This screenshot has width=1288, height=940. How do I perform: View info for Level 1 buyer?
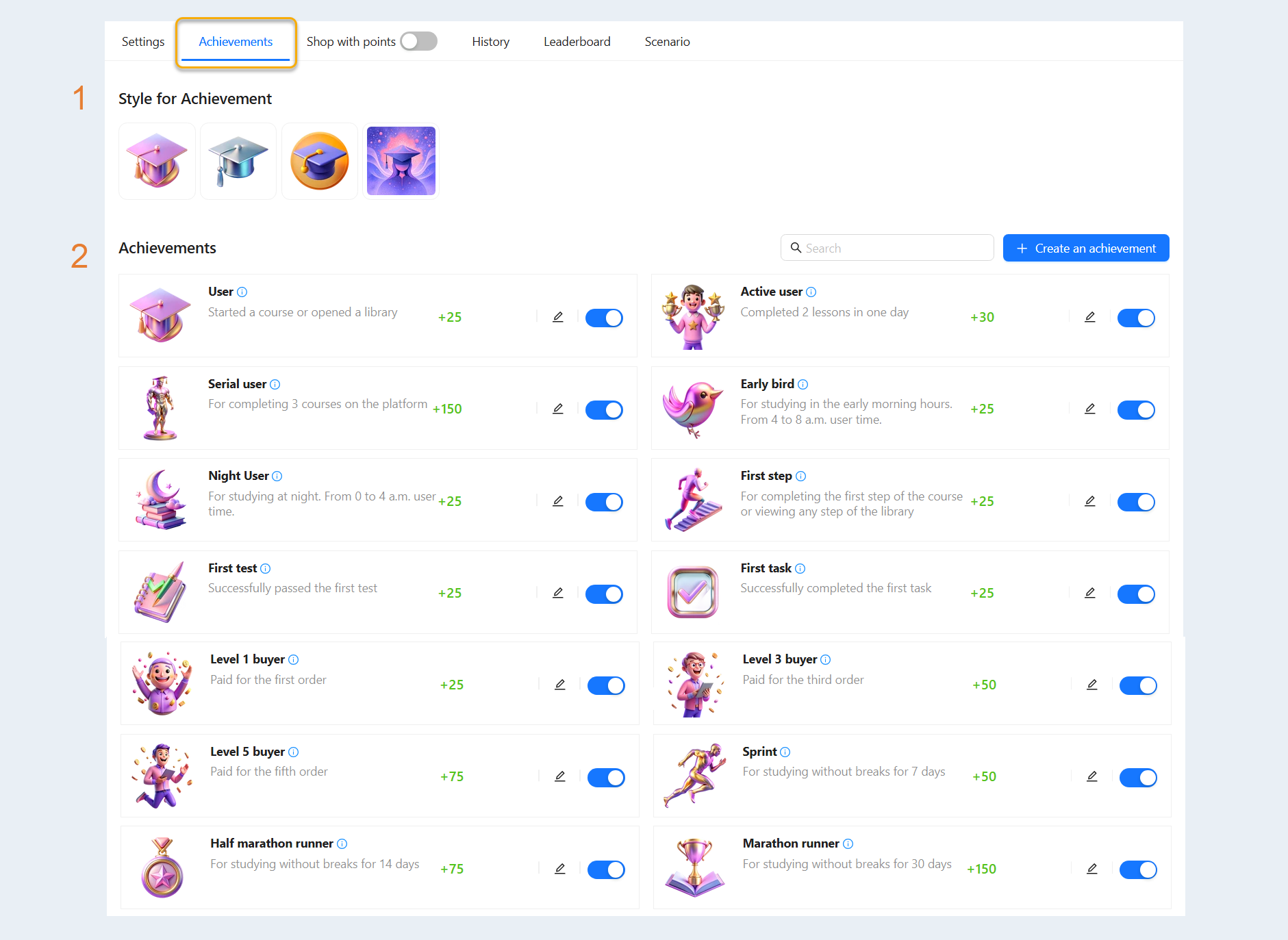click(293, 660)
